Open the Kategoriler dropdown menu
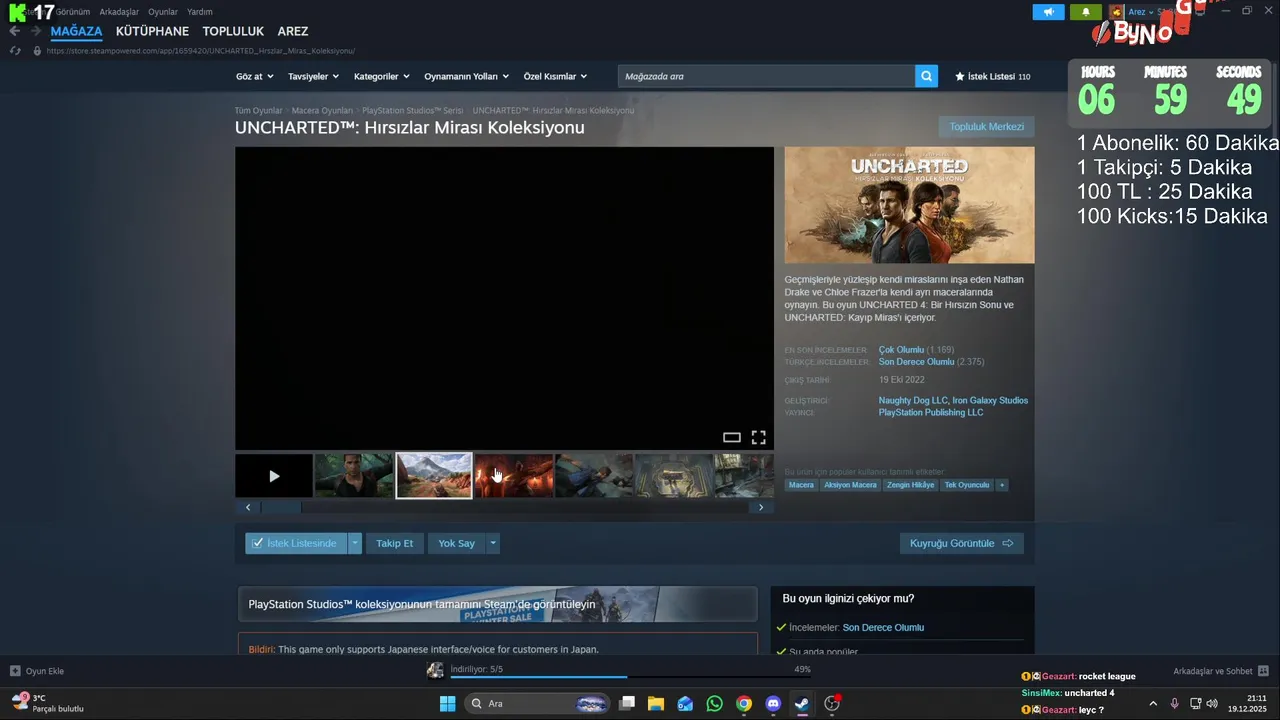 (382, 76)
